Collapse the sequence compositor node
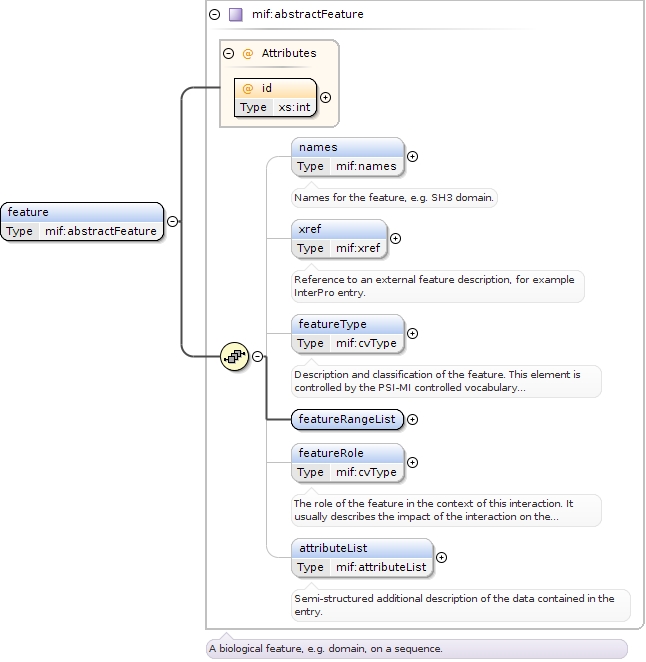Image resolution: width=646 pixels, height=662 pixels. pos(257,355)
